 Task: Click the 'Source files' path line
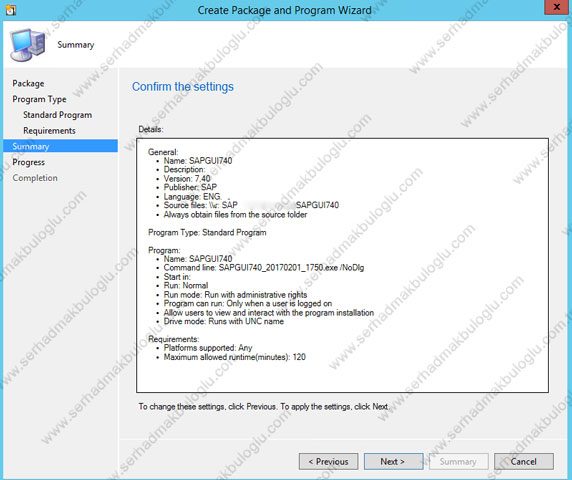(x=251, y=205)
